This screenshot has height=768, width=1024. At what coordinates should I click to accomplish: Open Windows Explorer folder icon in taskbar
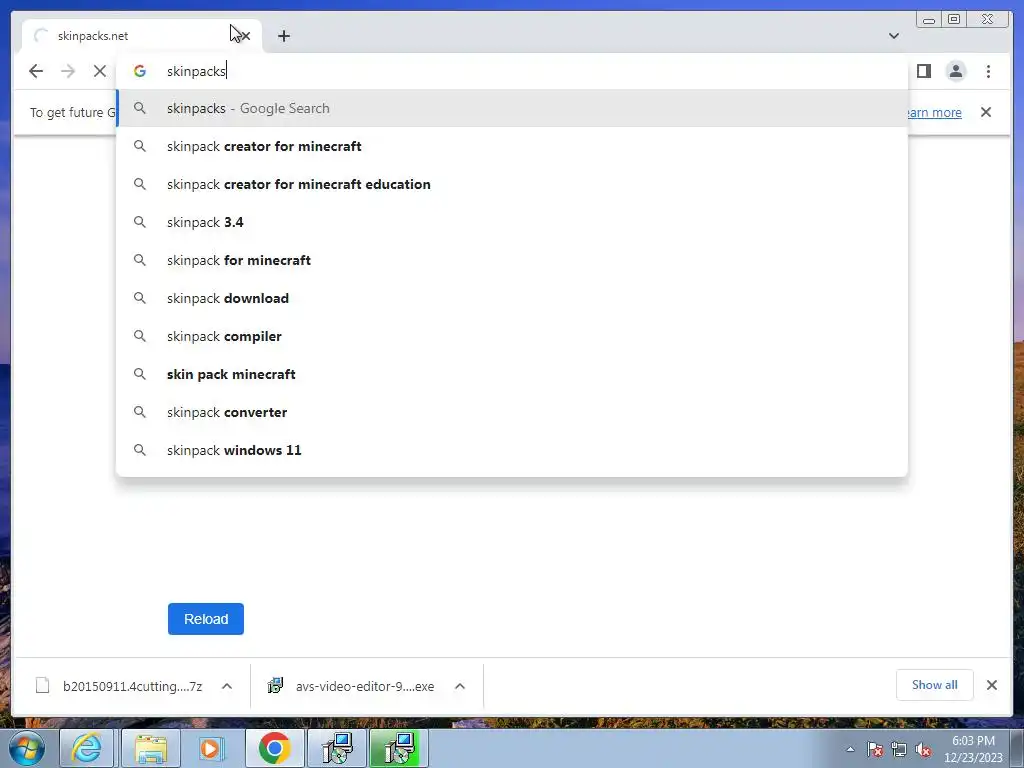pyautogui.click(x=150, y=748)
